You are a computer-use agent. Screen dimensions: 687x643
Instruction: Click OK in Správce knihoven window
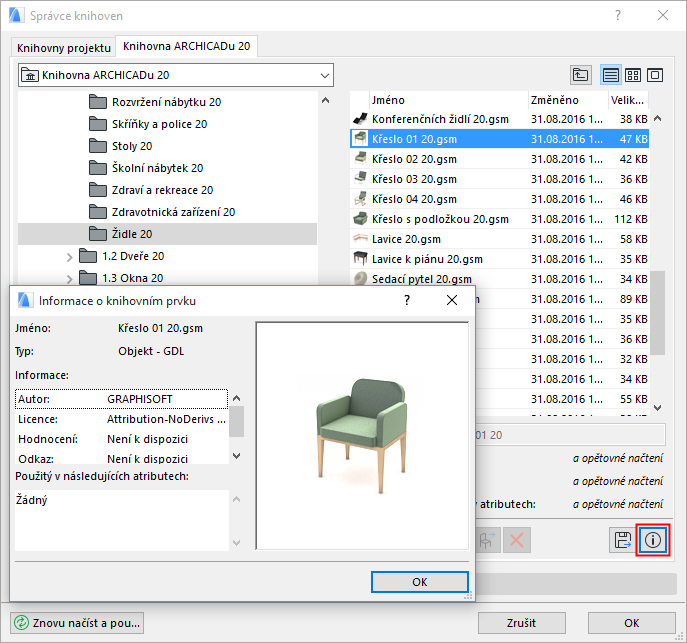coord(631,623)
